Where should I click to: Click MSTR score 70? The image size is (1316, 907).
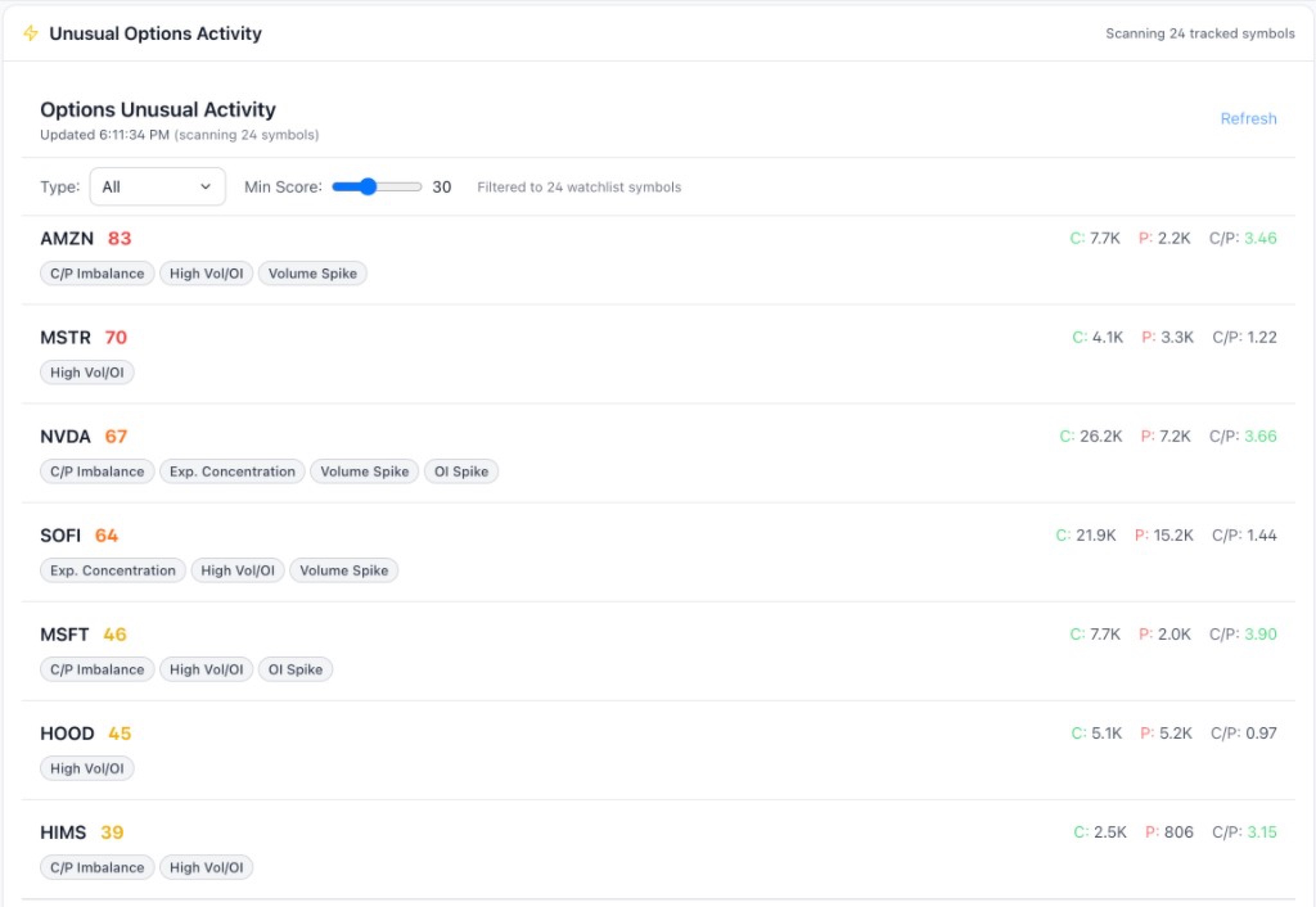pos(116,337)
